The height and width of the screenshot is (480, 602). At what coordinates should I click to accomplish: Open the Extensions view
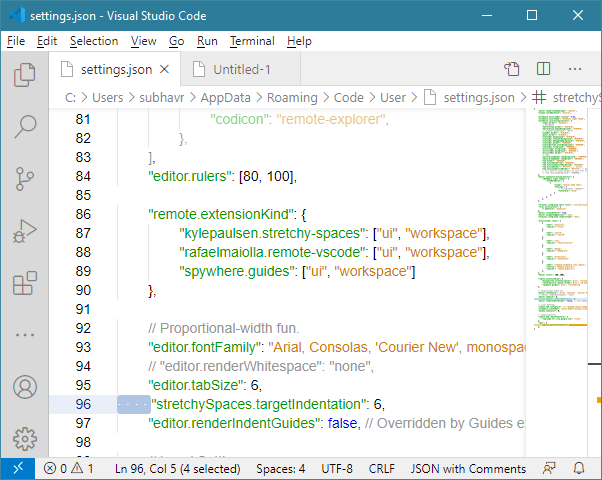[25, 283]
